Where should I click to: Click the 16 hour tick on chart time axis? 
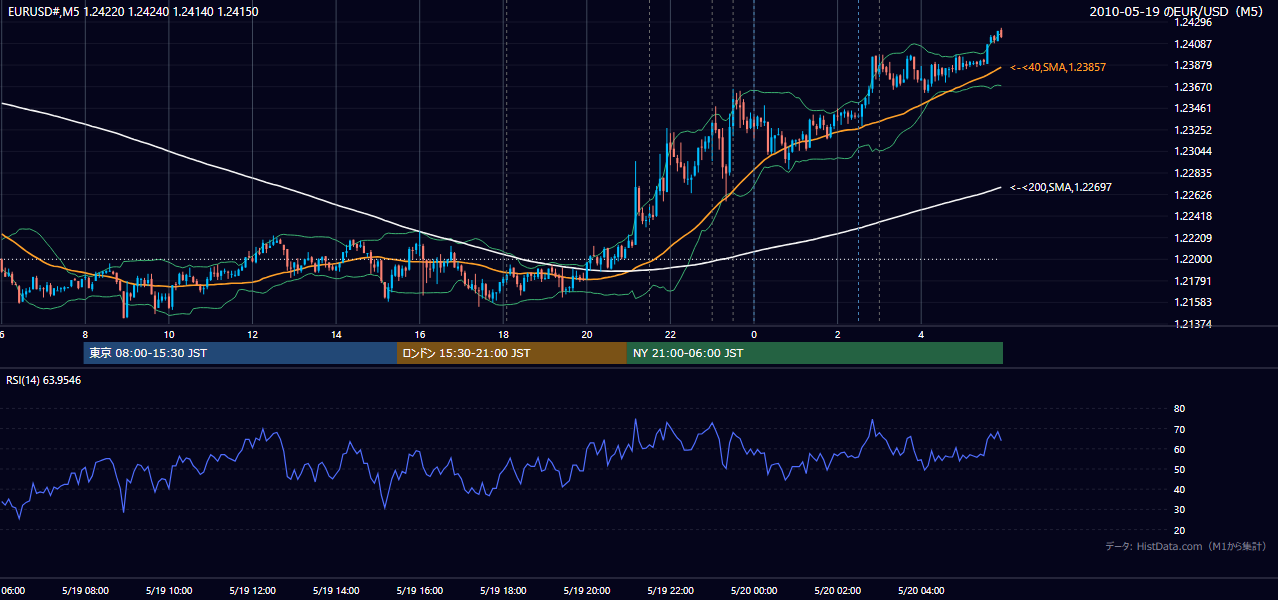tap(420, 334)
